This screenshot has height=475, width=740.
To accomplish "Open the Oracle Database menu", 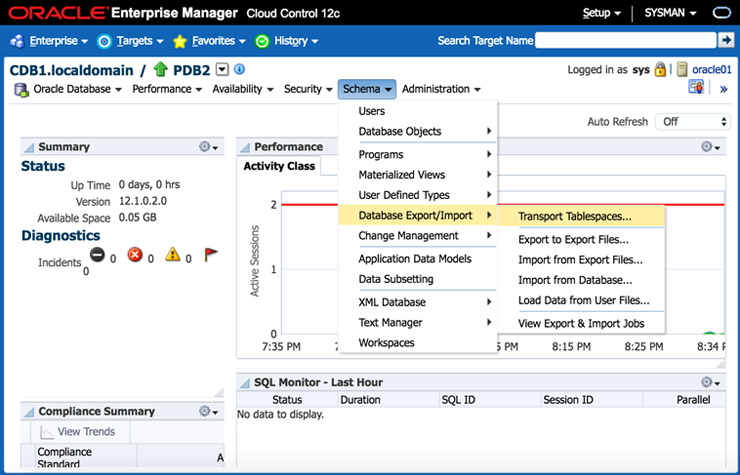I will pos(77,89).
